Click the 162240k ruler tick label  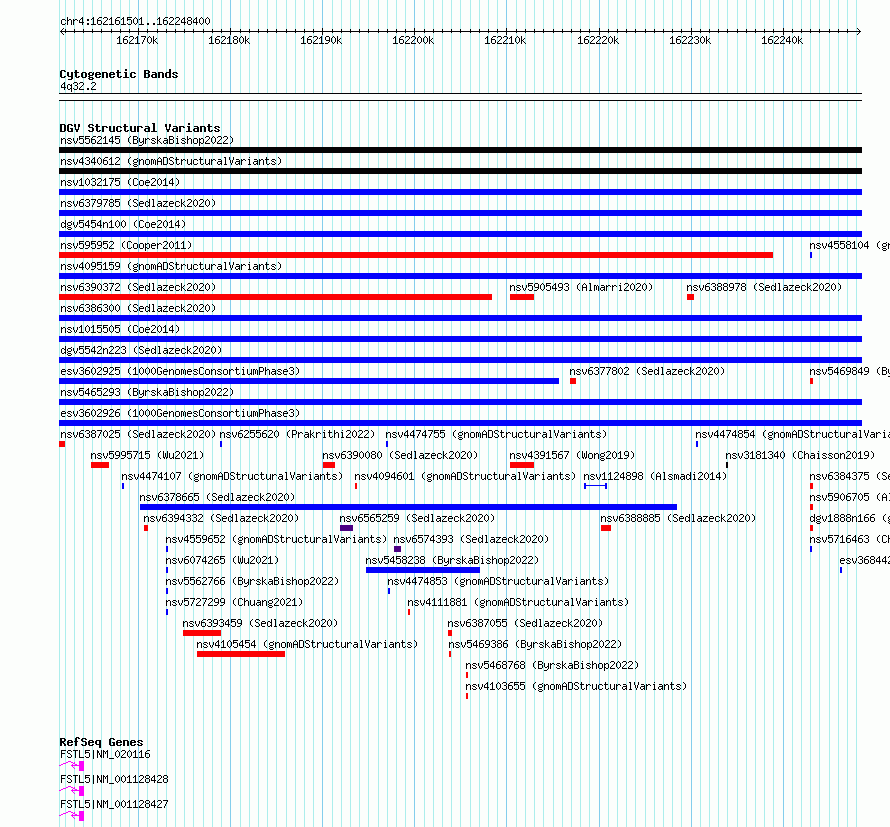[782, 40]
